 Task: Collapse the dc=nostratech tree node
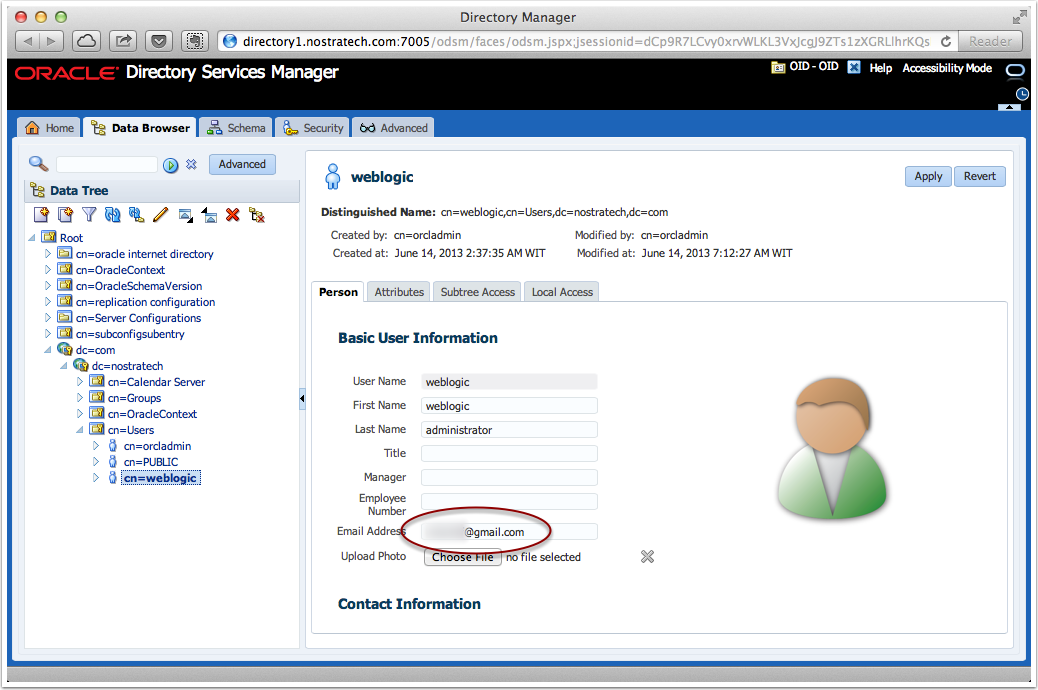tap(66, 366)
